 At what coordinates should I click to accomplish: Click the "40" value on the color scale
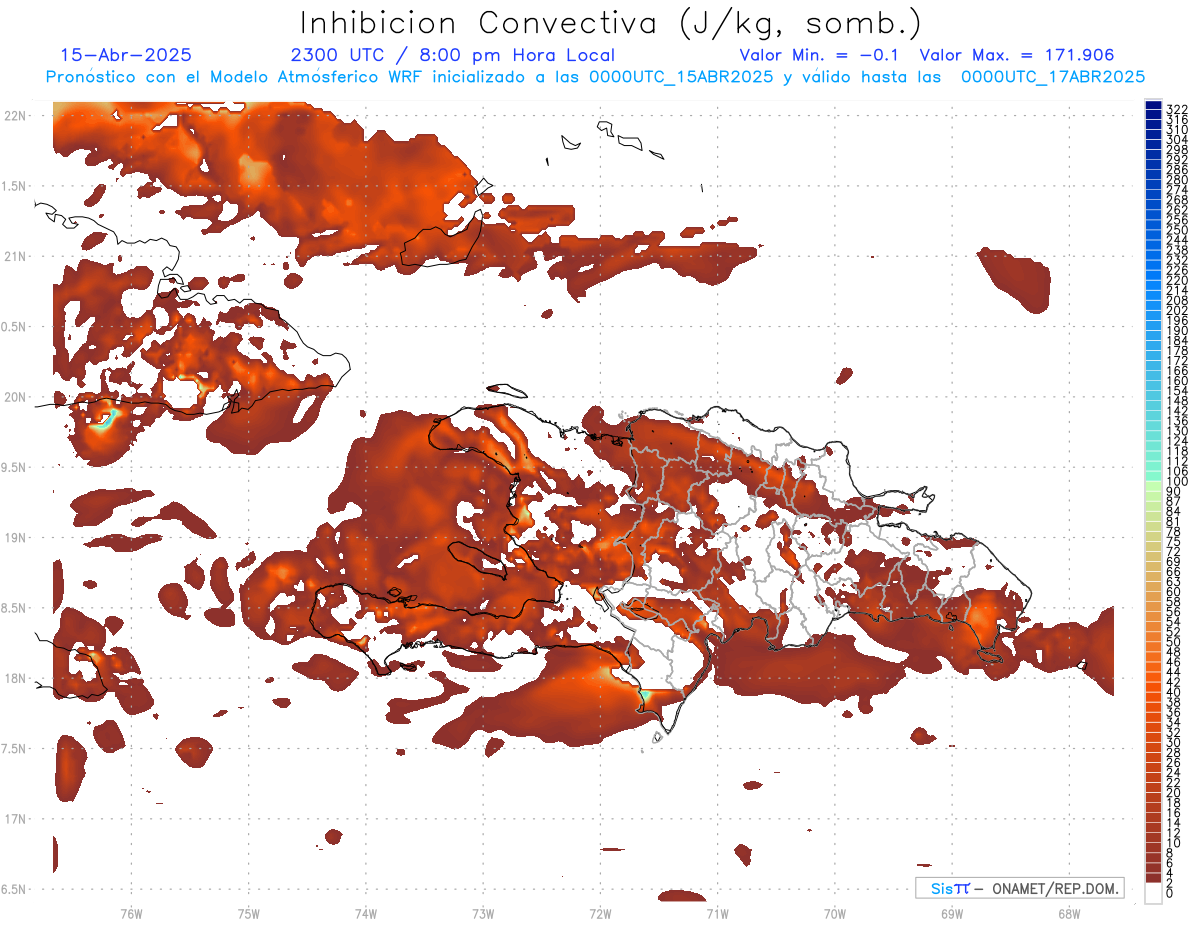tap(1174, 692)
